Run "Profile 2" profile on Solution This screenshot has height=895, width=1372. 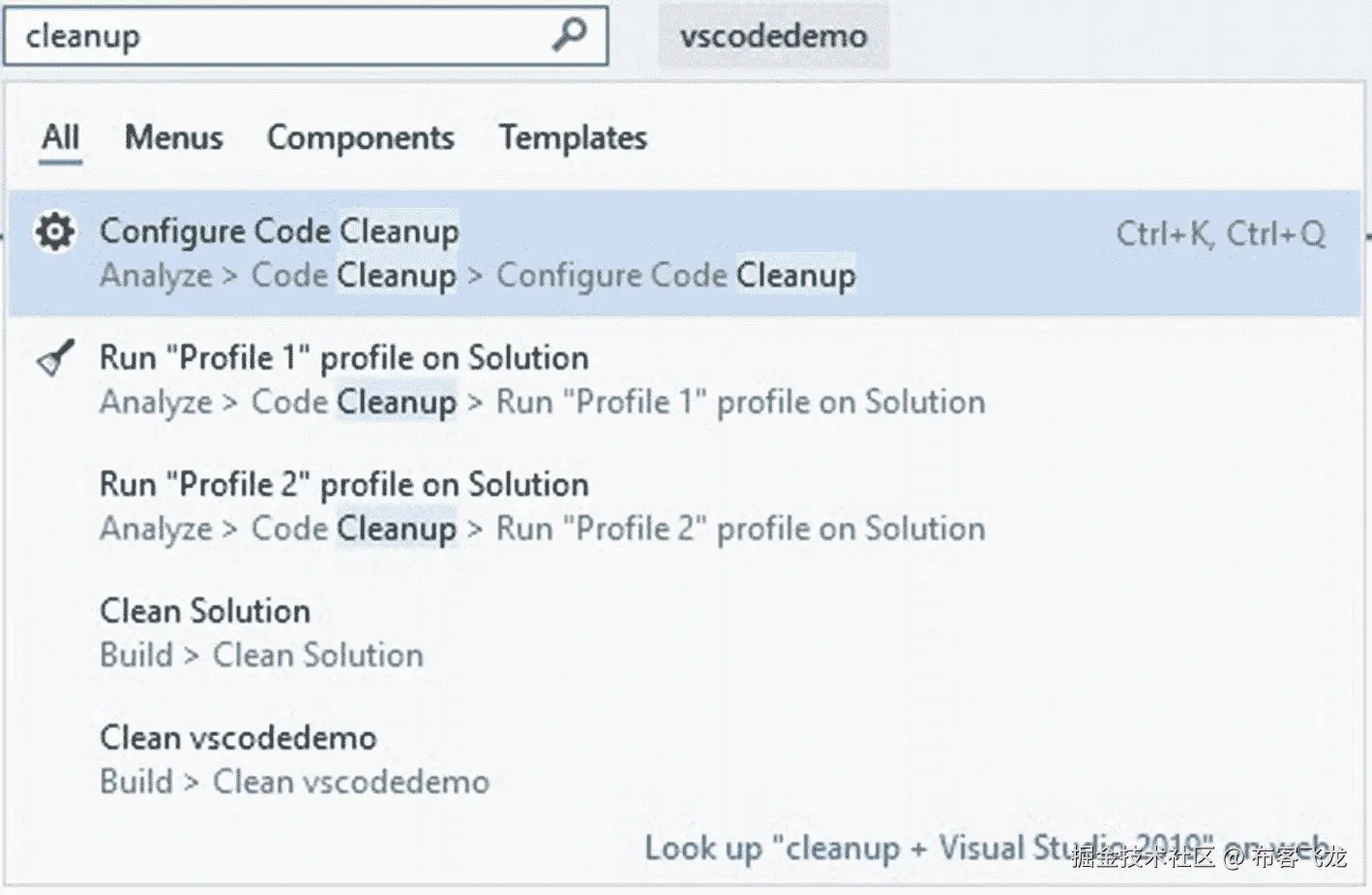click(x=343, y=485)
